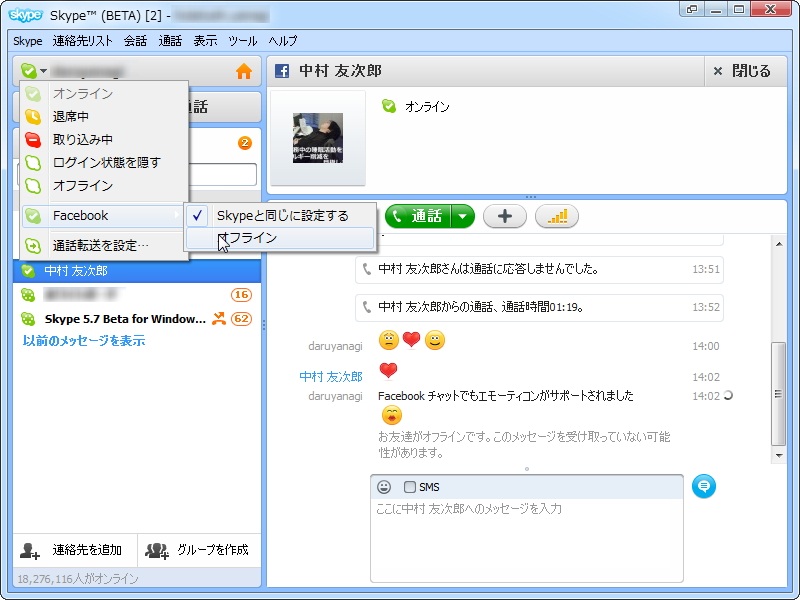The height and width of the screenshot is (600, 800).
Task: Click the orange Home icon
Action: pos(244,71)
